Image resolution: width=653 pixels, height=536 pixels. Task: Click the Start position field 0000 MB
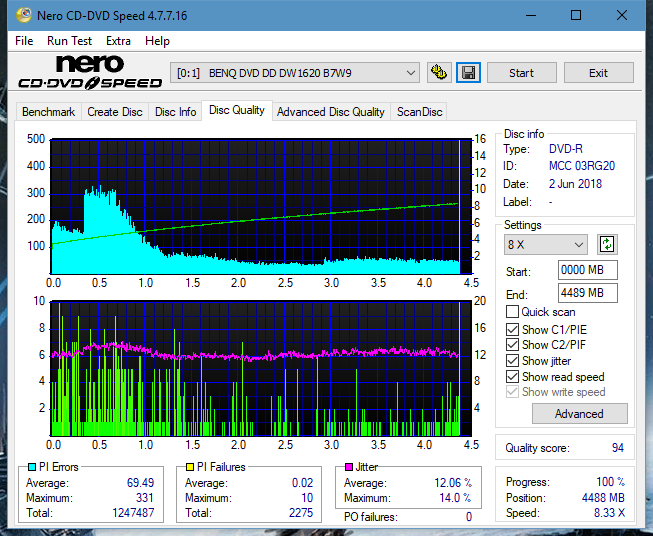(588, 270)
